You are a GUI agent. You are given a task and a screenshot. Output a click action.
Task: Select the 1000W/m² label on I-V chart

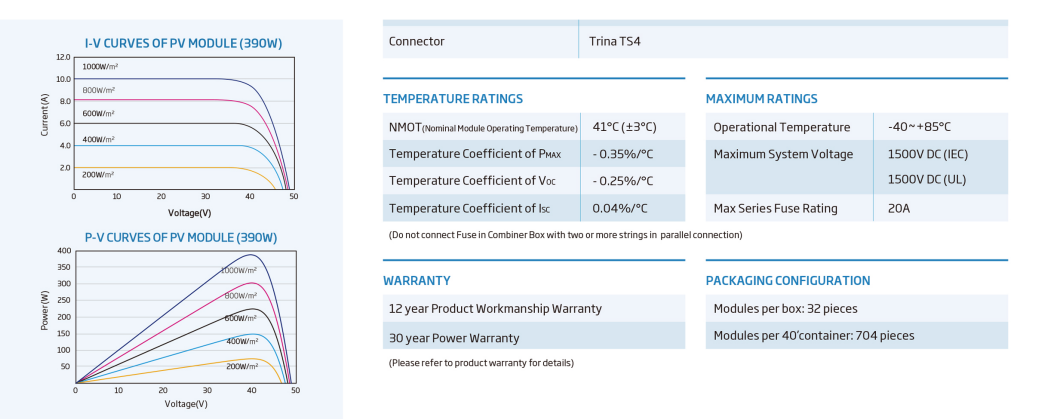pos(100,67)
